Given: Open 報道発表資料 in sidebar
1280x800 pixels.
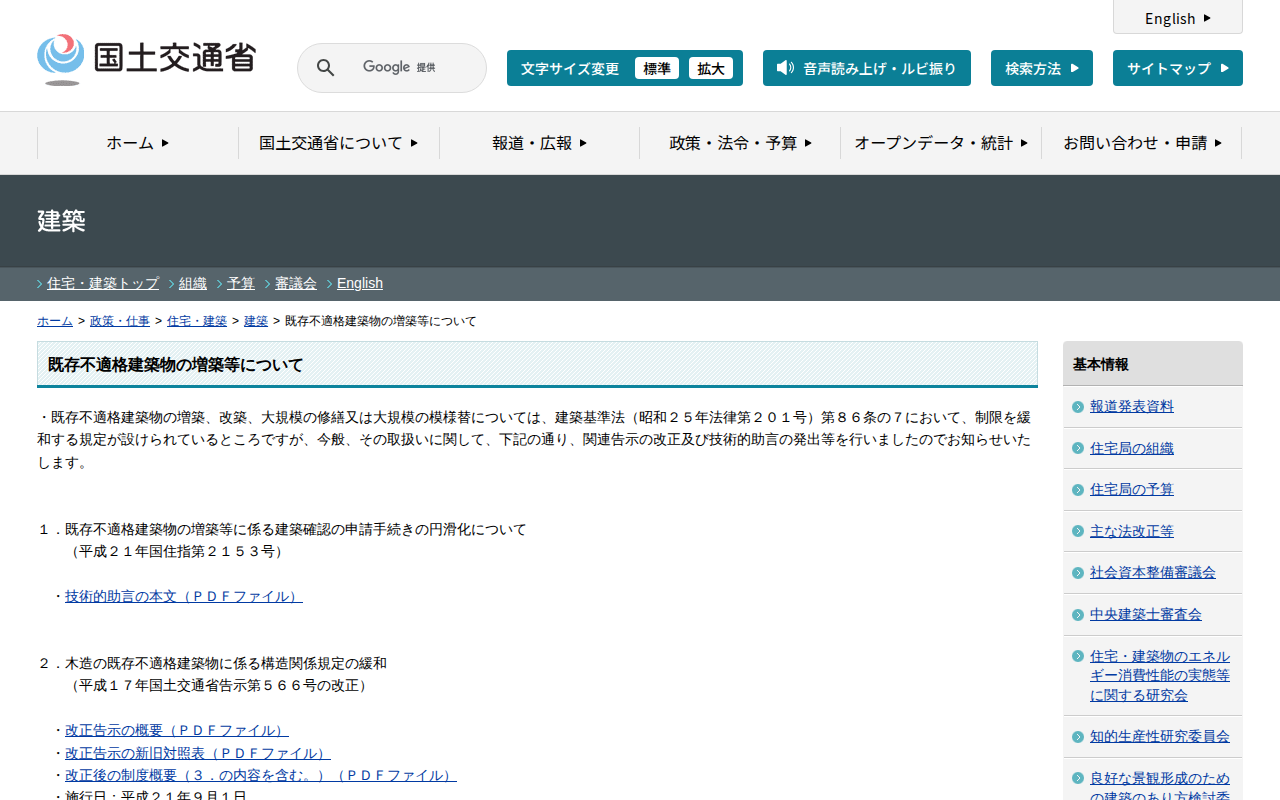Looking at the screenshot, I should click(1132, 407).
